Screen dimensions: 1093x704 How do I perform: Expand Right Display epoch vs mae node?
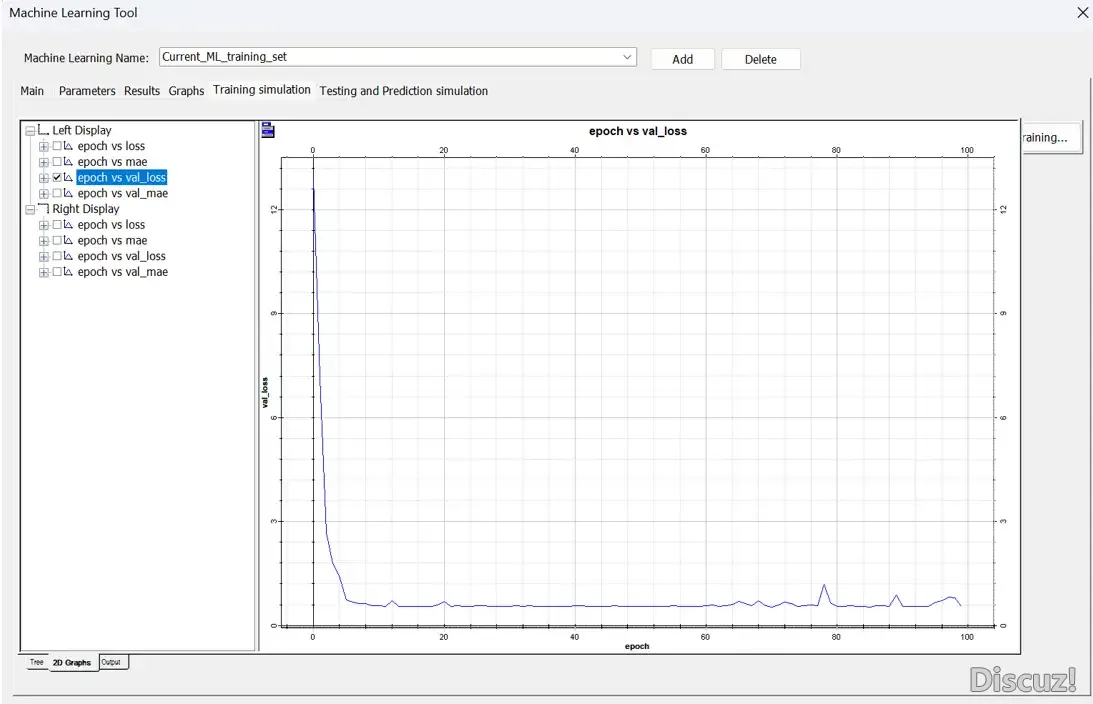pyautogui.click(x=44, y=241)
